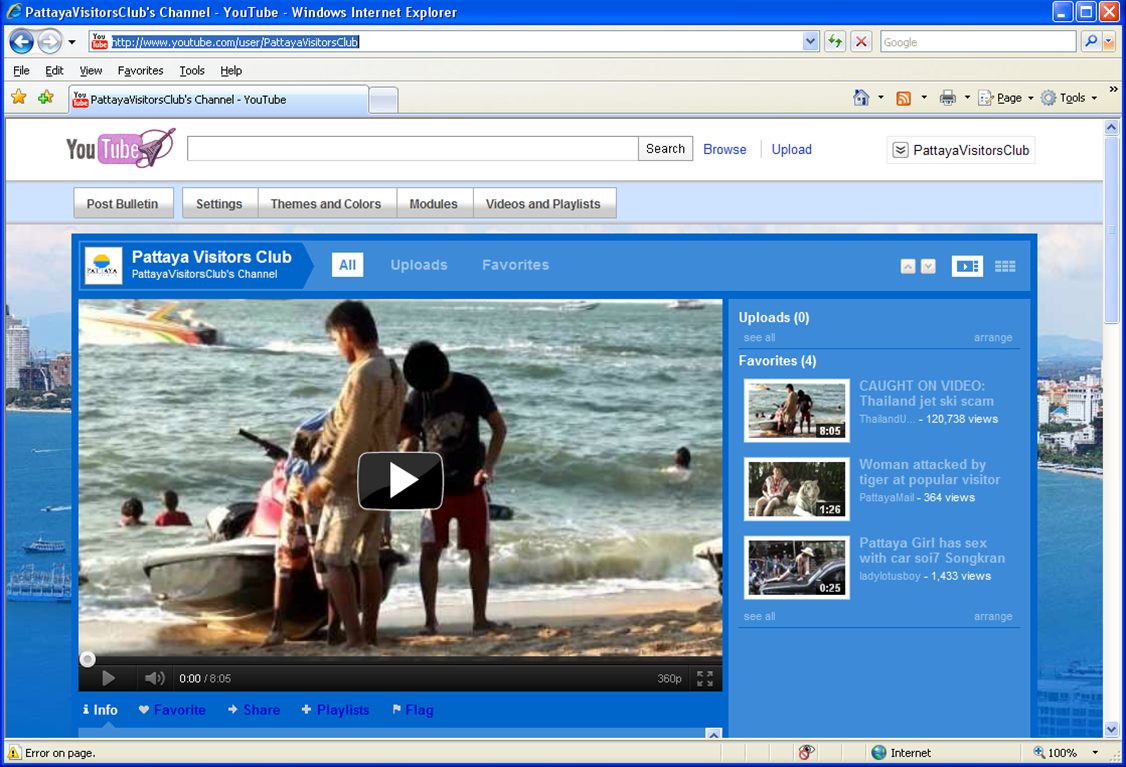
Task: Open the Home button dropdown arrow
Action: [880, 98]
